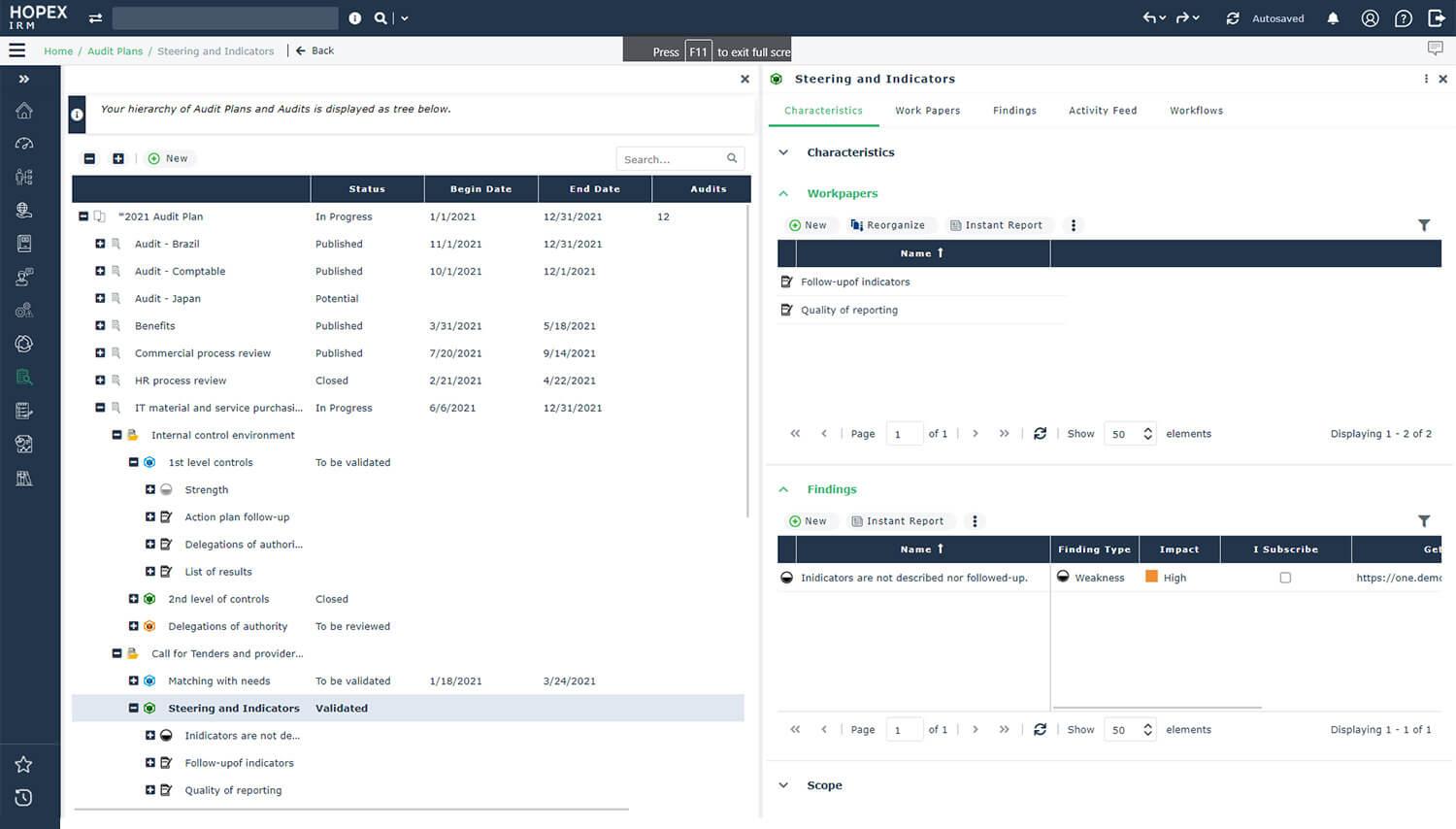Expand the Characteristics section

pos(783,152)
